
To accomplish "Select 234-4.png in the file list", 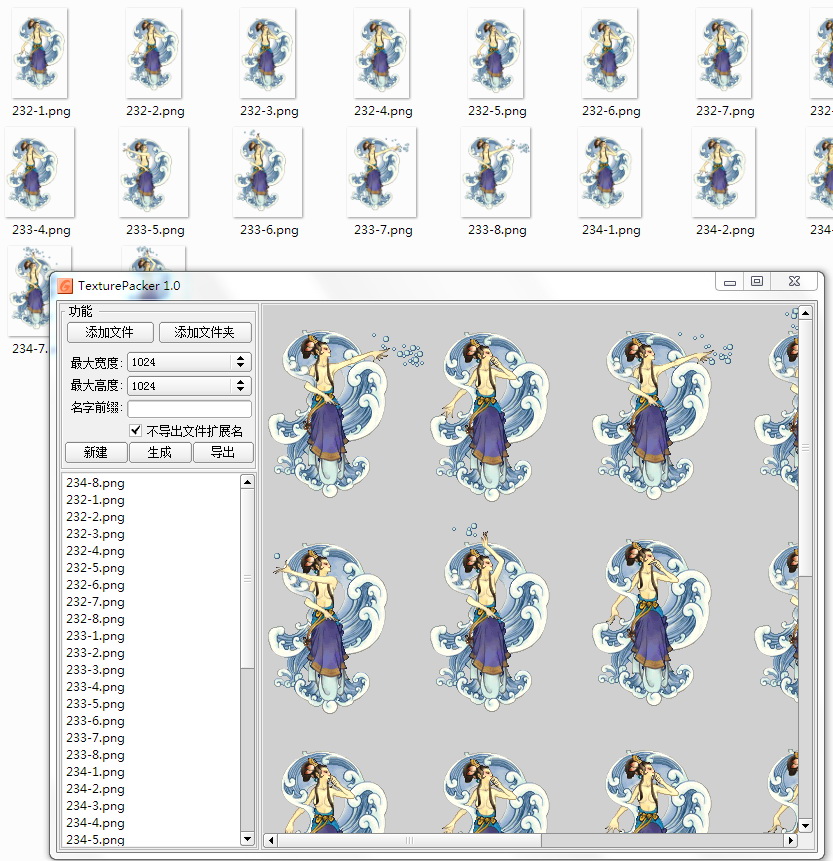I will [x=96, y=824].
